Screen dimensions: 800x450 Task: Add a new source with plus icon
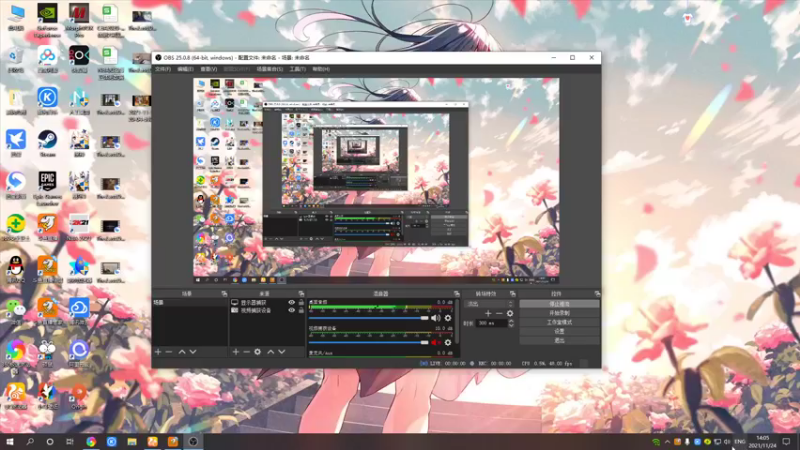[x=236, y=352]
